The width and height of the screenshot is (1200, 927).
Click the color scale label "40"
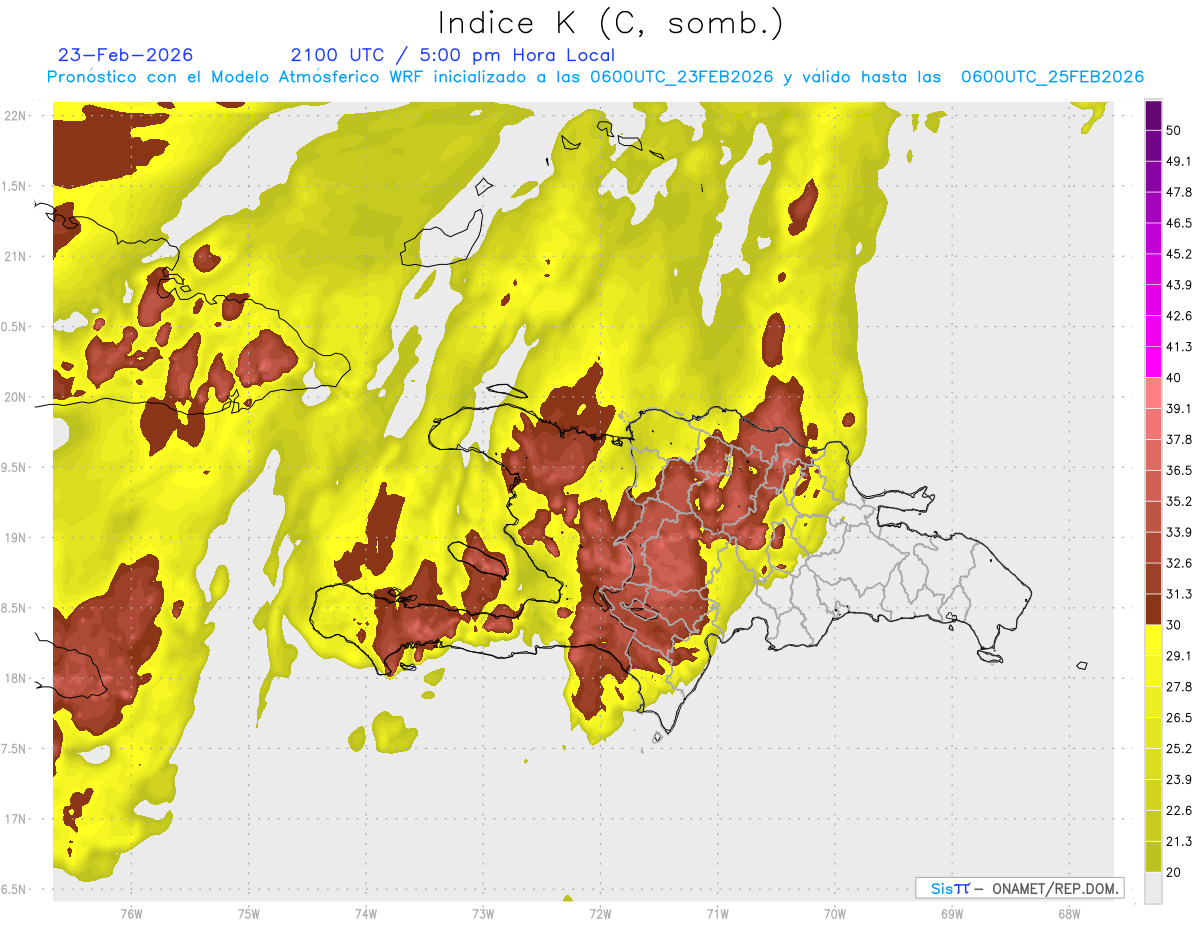(x=1175, y=378)
